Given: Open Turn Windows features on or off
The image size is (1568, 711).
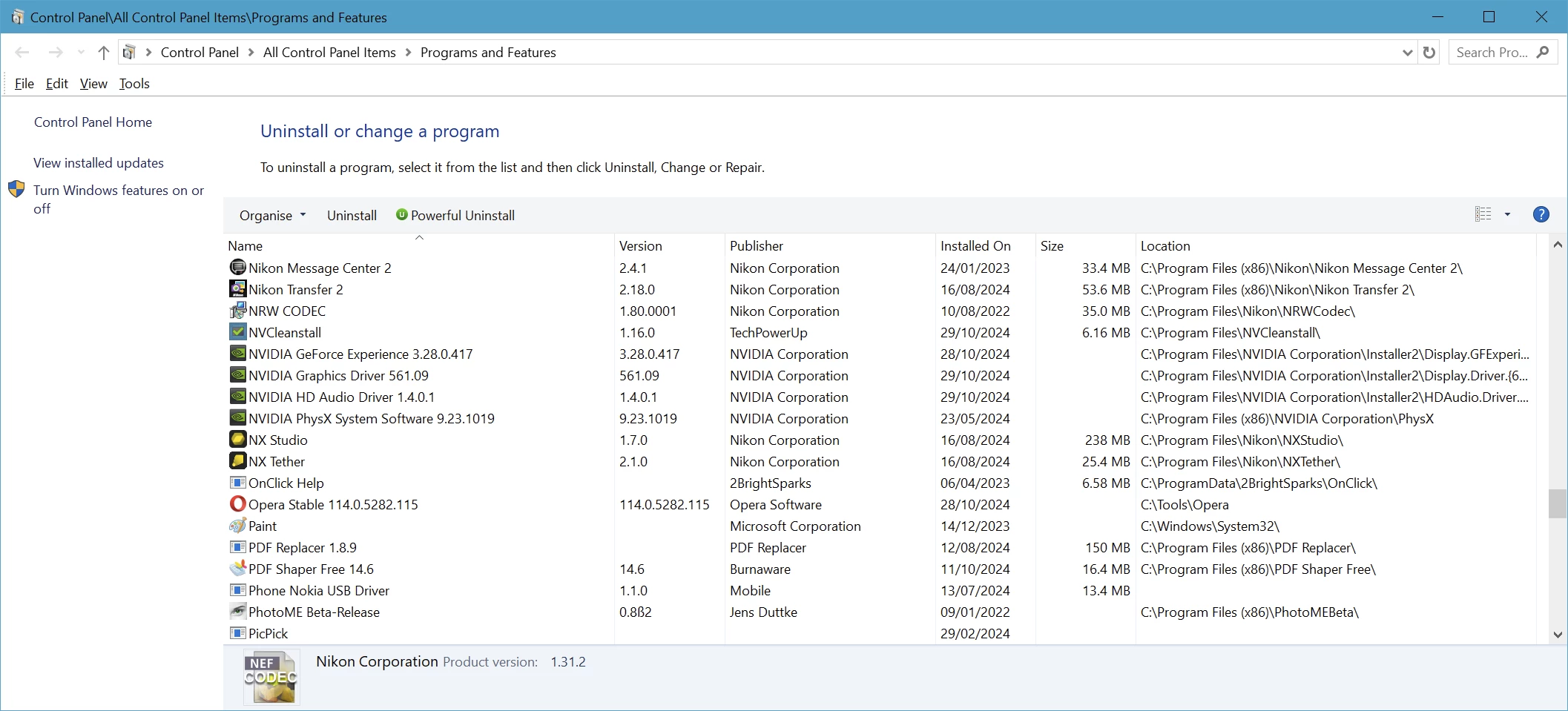Looking at the screenshot, I should [119, 199].
